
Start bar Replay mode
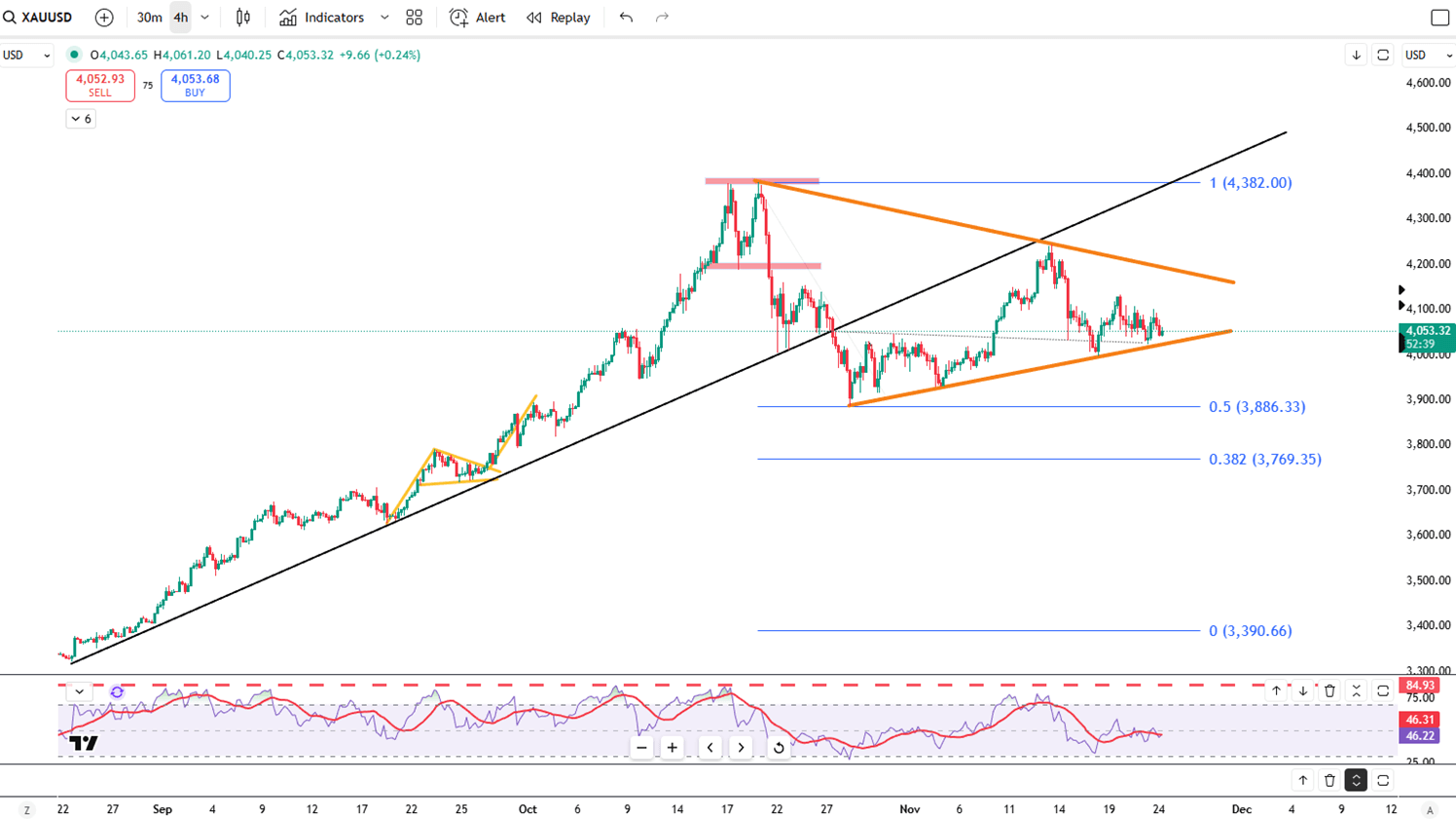coord(559,18)
